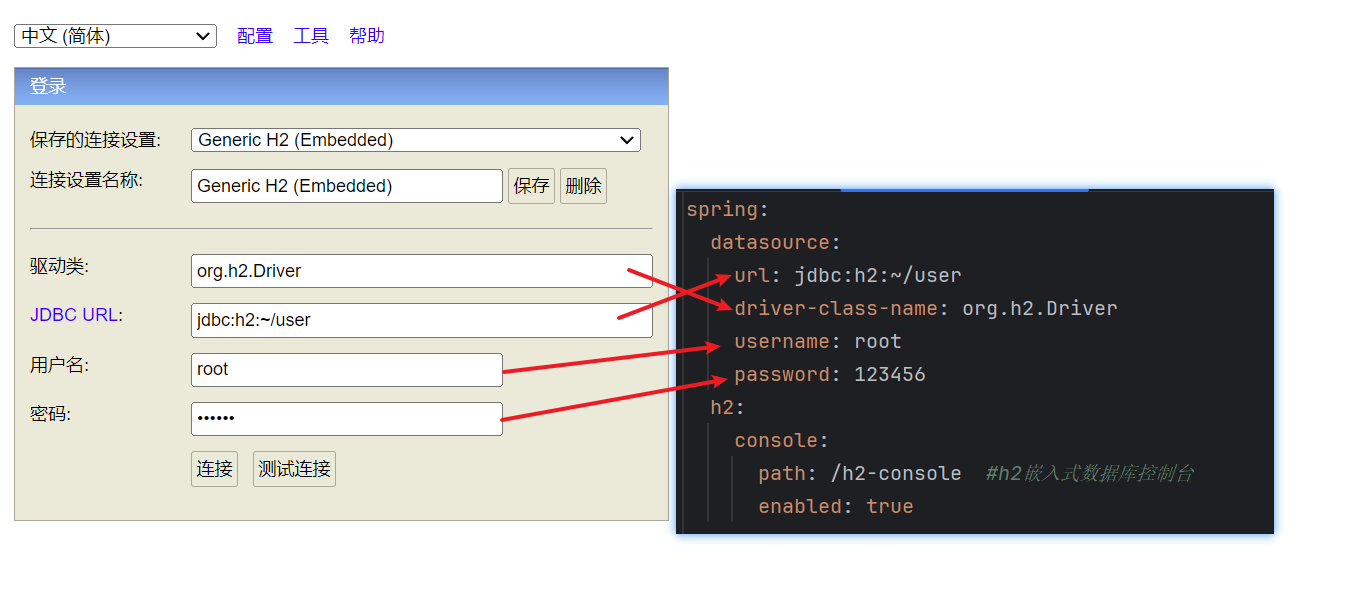1362x610 pixels.
Task: Open the 配置 link
Action: click(255, 36)
